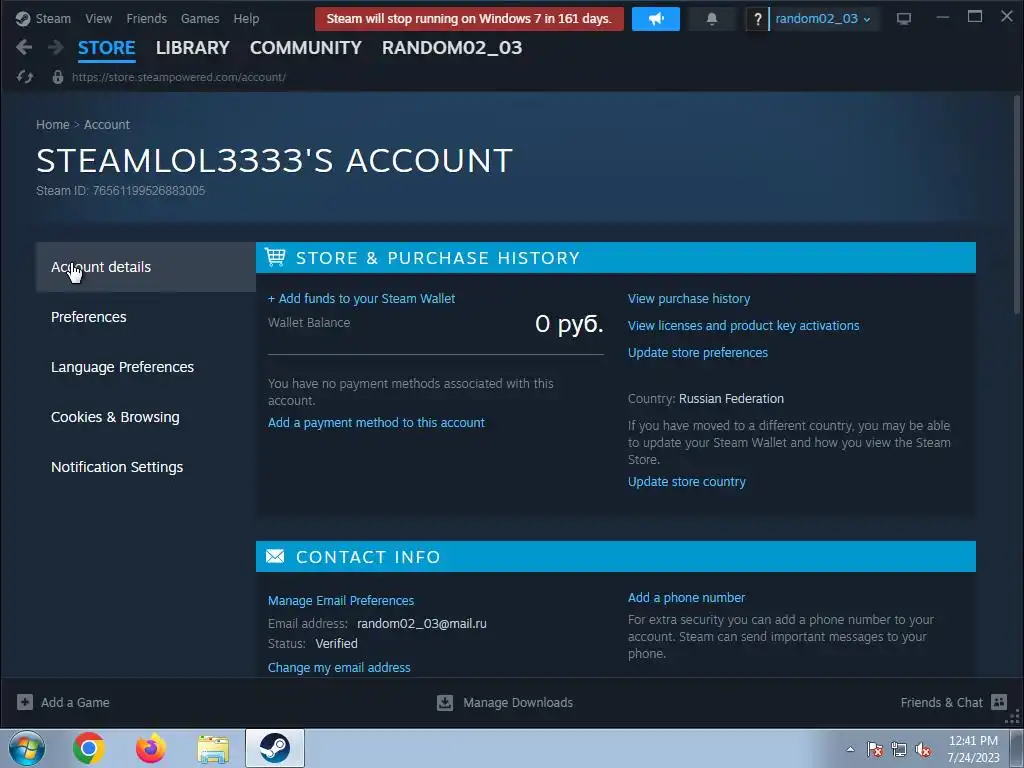Open the View menu
Screen dimensions: 1024x768
[99, 18]
